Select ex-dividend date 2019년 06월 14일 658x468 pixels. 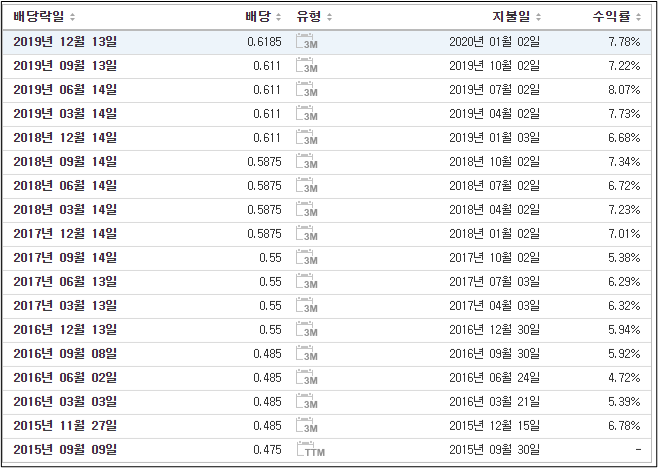pos(65,89)
